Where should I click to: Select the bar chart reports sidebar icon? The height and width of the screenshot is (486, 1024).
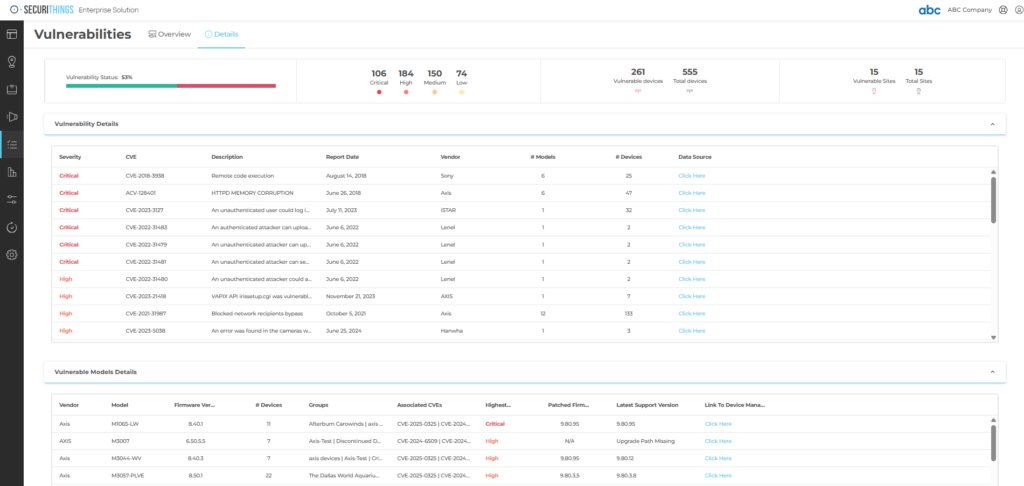point(12,172)
